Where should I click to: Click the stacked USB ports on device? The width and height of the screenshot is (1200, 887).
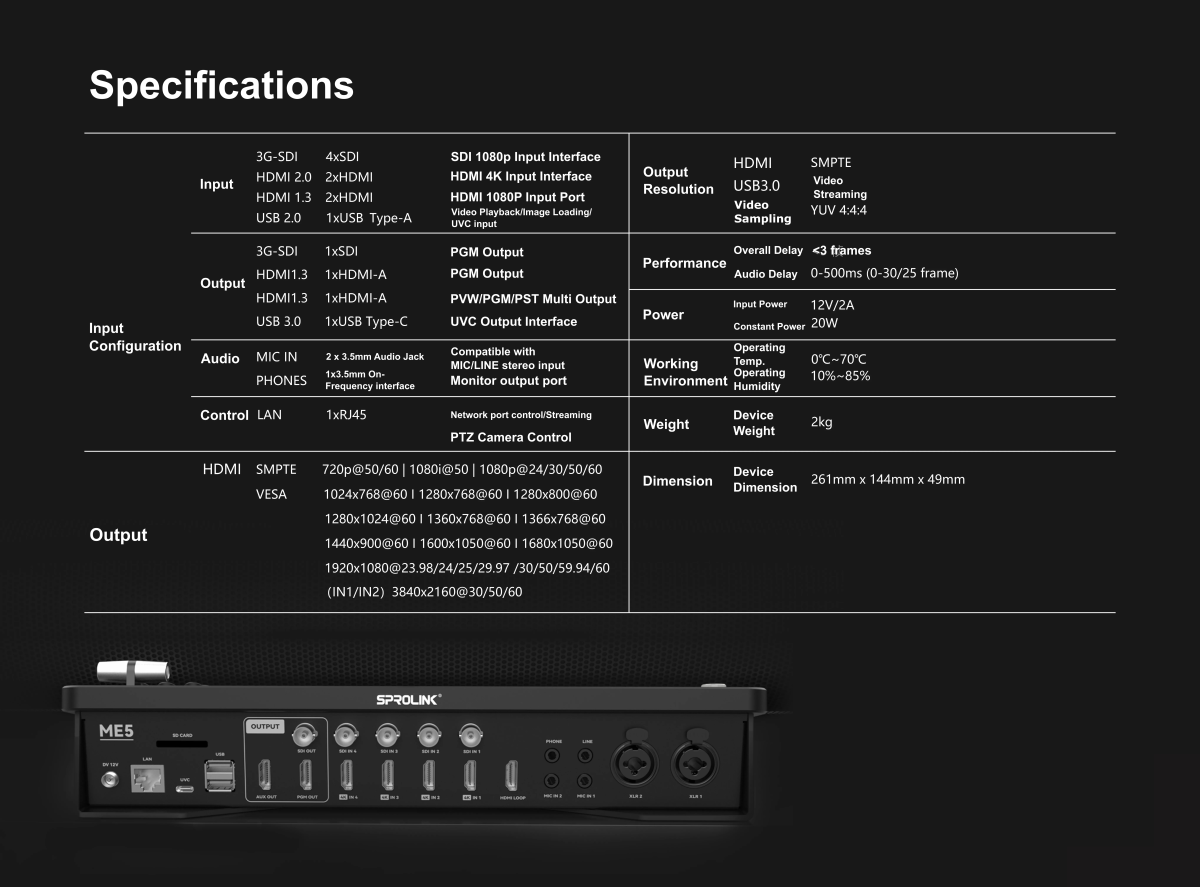click(x=220, y=775)
